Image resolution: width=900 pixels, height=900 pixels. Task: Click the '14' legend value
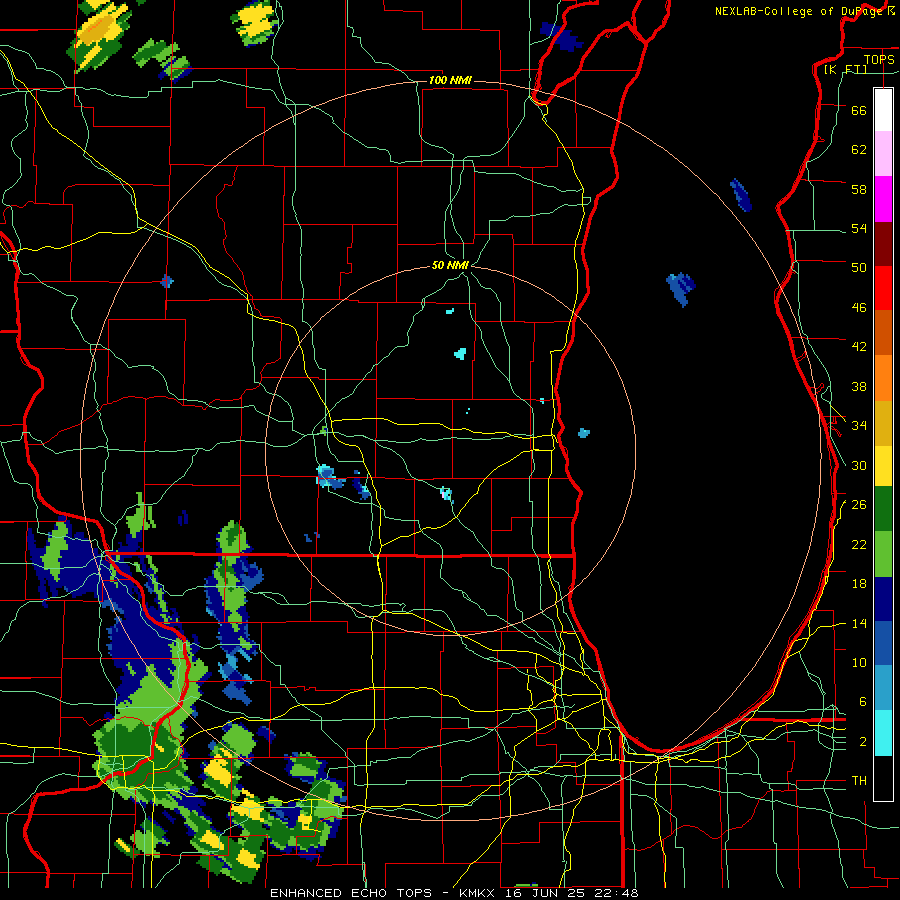859,623
